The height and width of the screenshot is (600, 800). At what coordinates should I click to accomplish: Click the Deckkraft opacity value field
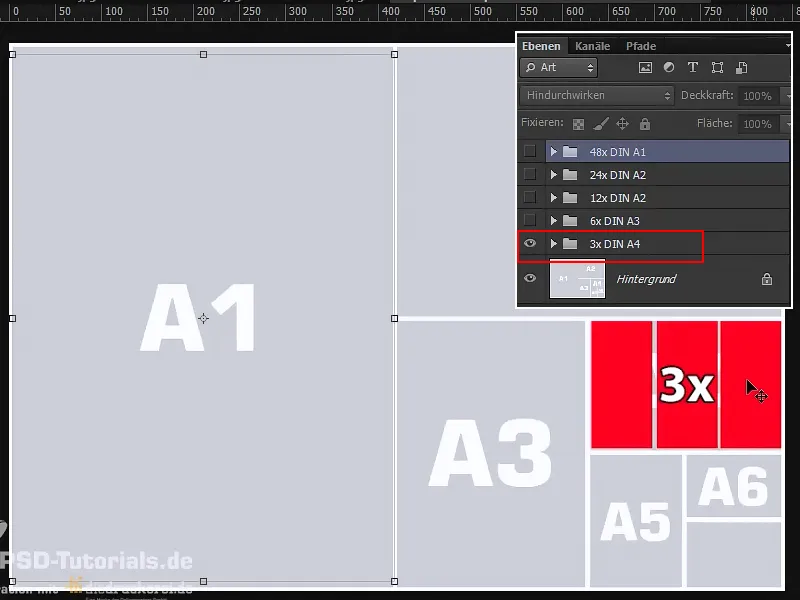coord(758,96)
